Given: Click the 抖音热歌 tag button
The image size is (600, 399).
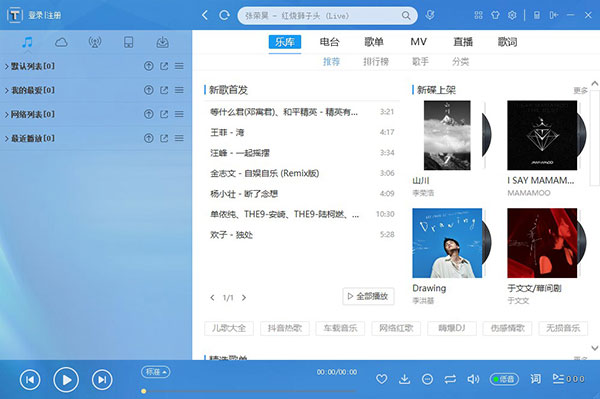Looking at the screenshot, I should coord(285,328).
